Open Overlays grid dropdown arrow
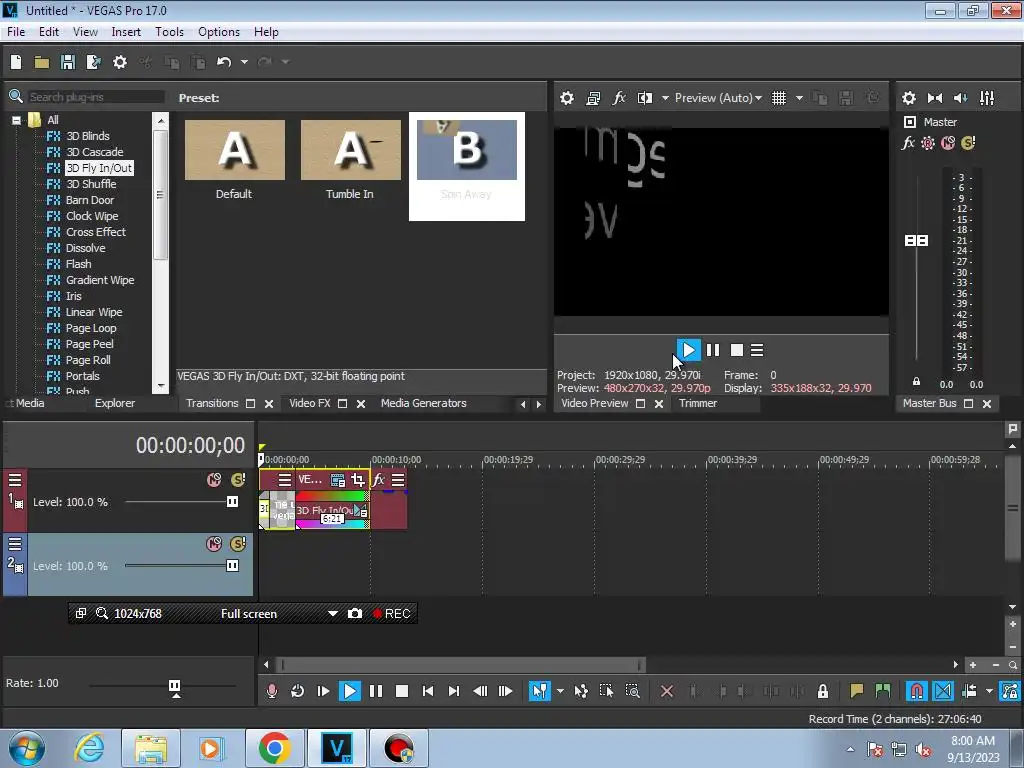Image resolution: width=1024 pixels, height=768 pixels. click(x=799, y=98)
